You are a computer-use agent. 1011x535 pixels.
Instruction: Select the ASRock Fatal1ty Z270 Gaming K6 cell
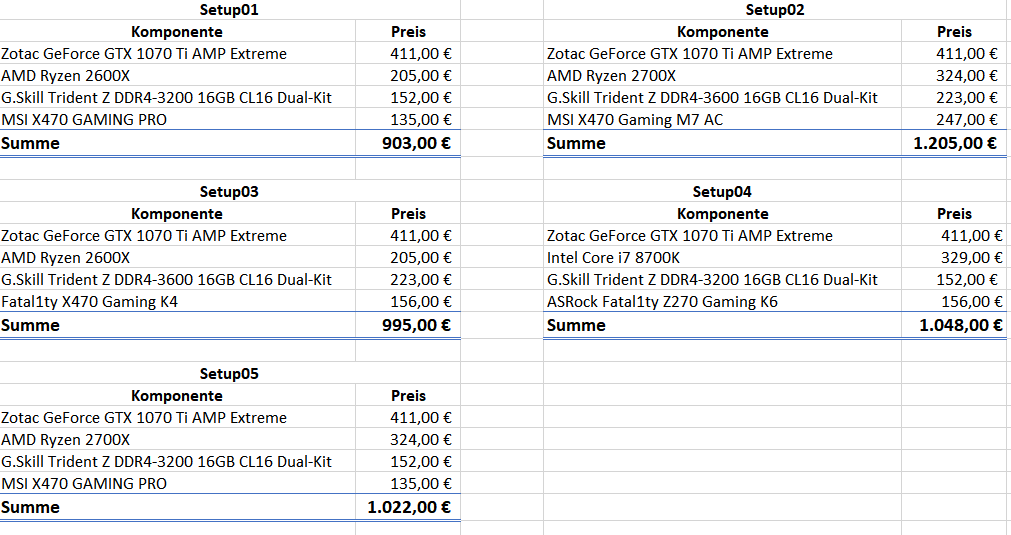[722, 301]
